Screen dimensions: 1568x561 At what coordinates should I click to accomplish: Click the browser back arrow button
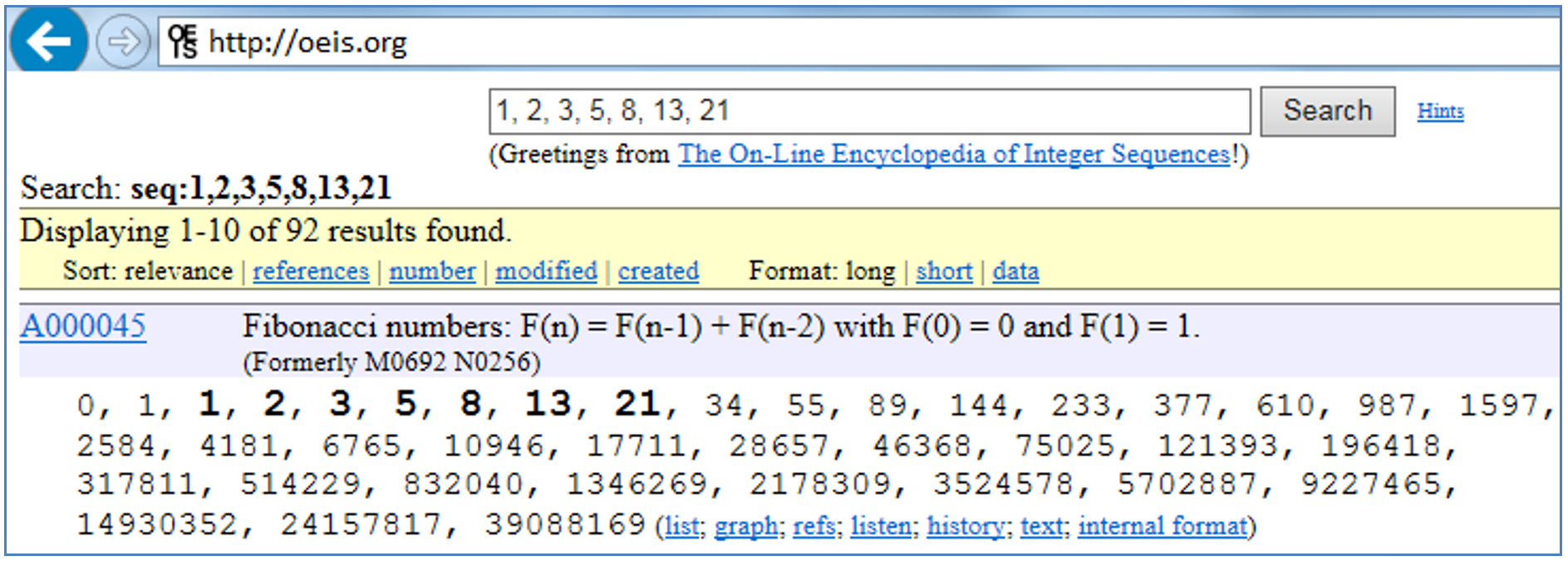click(48, 41)
